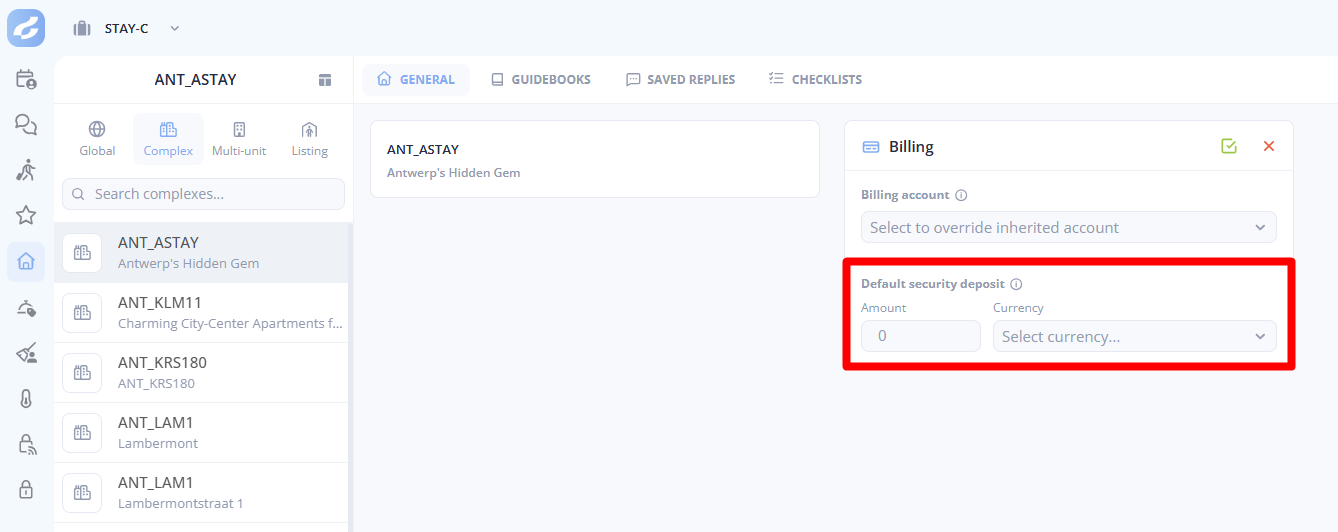This screenshot has height=532, width=1338.
Task: Switch to the Guidebooks tab
Action: point(540,79)
